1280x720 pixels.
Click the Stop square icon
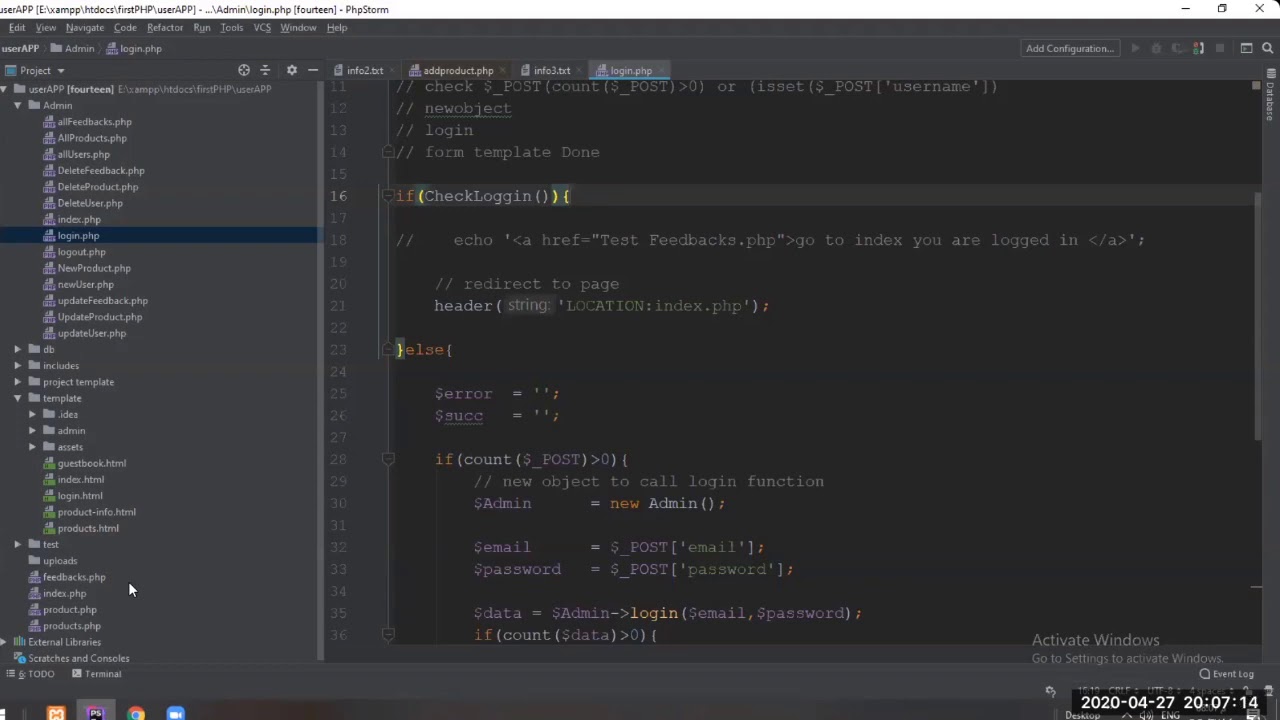[x=1220, y=48]
